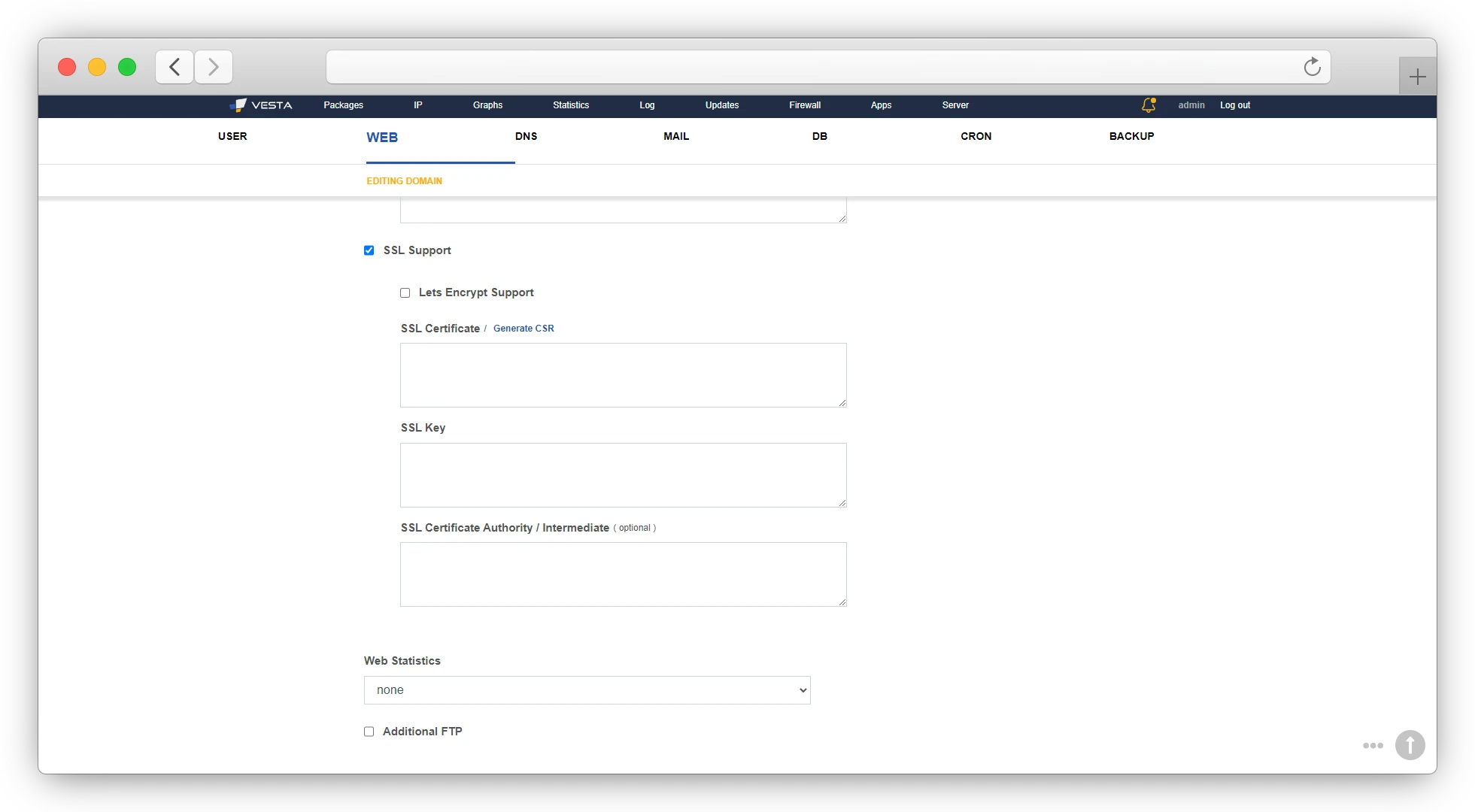Open the notifications bell icon

pyautogui.click(x=1148, y=105)
